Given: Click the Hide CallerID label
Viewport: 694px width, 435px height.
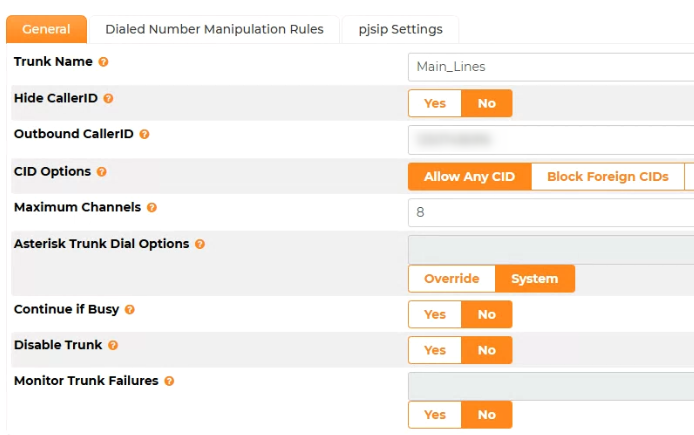Looking at the screenshot, I should [x=56, y=98].
